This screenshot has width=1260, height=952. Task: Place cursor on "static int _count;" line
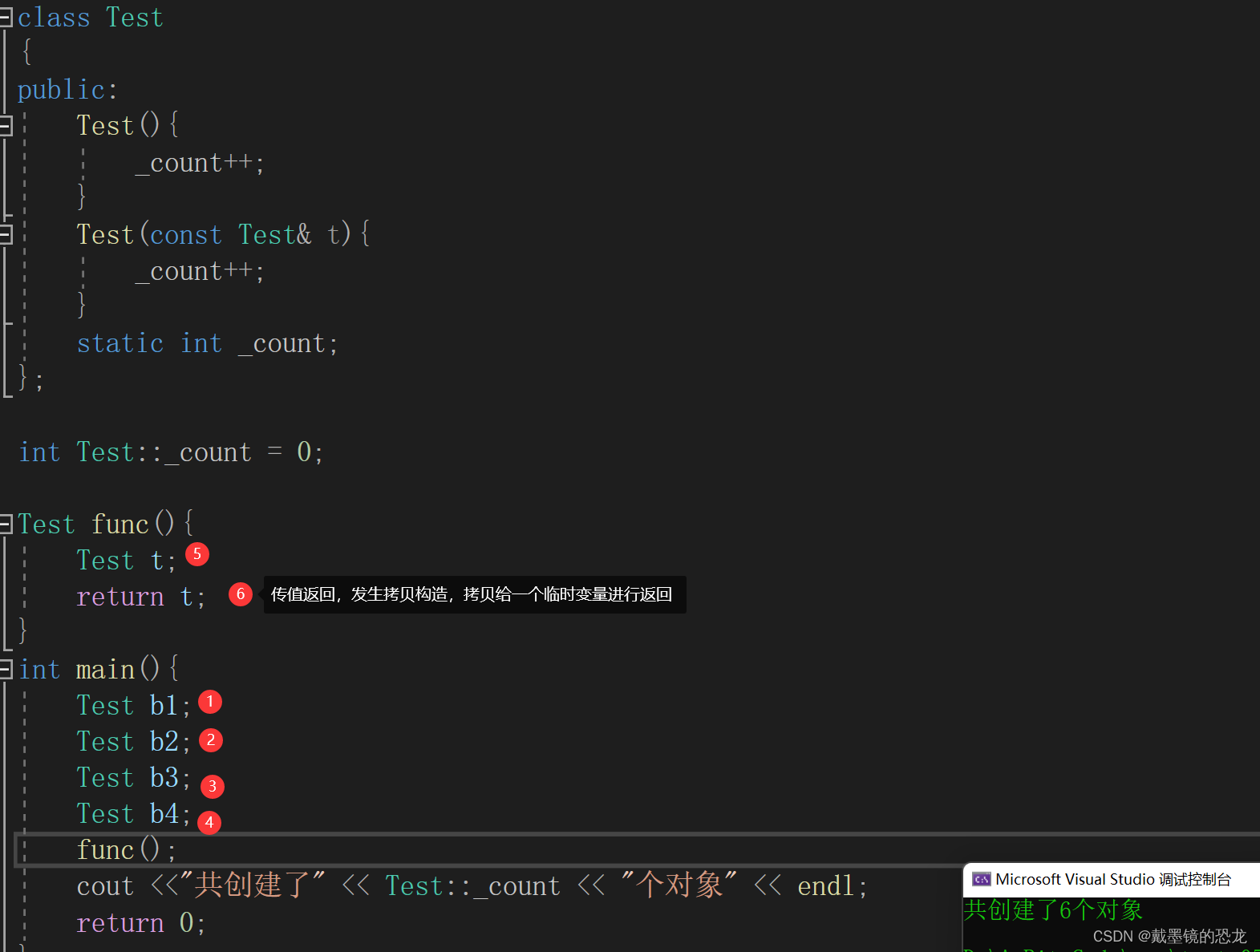pyautogui.click(x=208, y=343)
